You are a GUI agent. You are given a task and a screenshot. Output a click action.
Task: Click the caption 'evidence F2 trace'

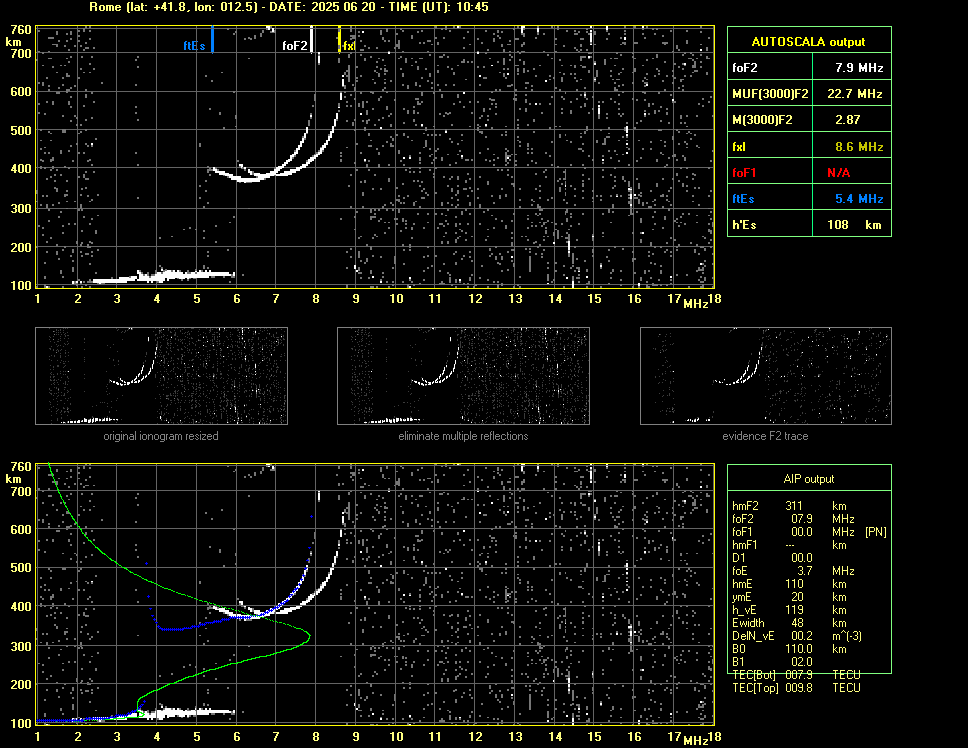pyautogui.click(x=766, y=436)
